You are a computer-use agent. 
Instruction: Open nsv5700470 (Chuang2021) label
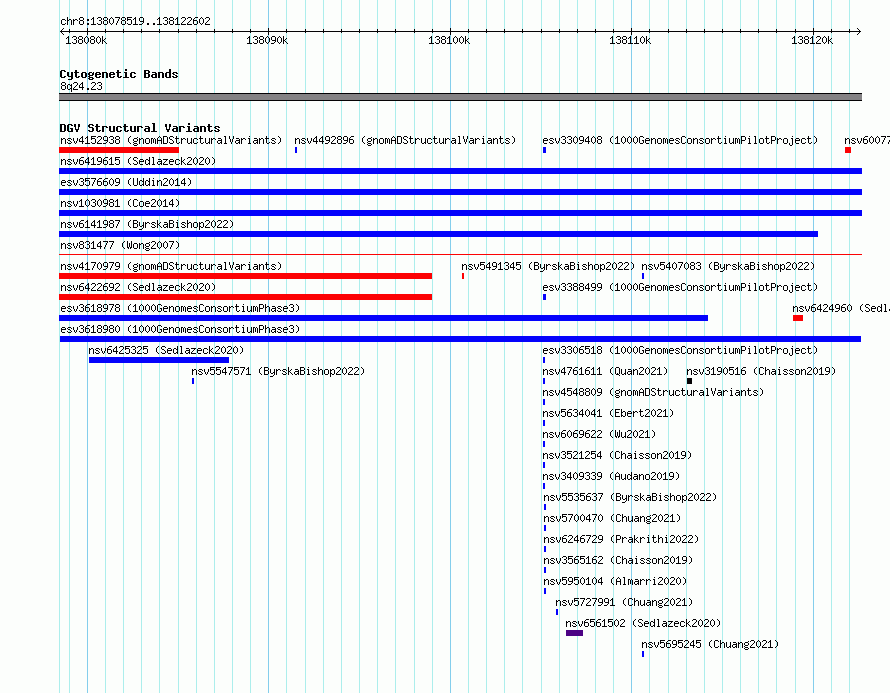click(x=612, y=518)
